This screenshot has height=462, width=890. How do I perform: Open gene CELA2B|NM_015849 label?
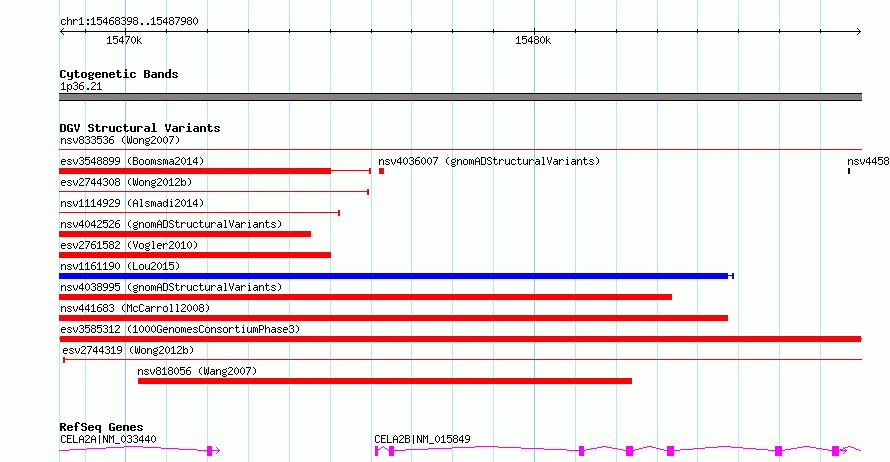pyautogui.click(x=422, y=439)
